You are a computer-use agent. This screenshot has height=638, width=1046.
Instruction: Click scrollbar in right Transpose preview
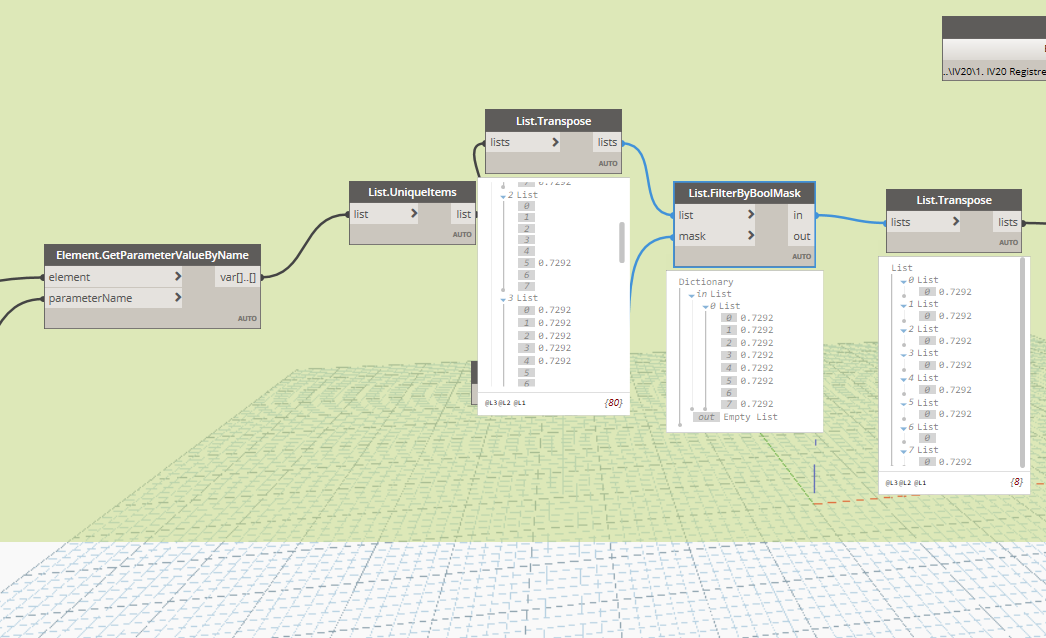coord(1023,362)
